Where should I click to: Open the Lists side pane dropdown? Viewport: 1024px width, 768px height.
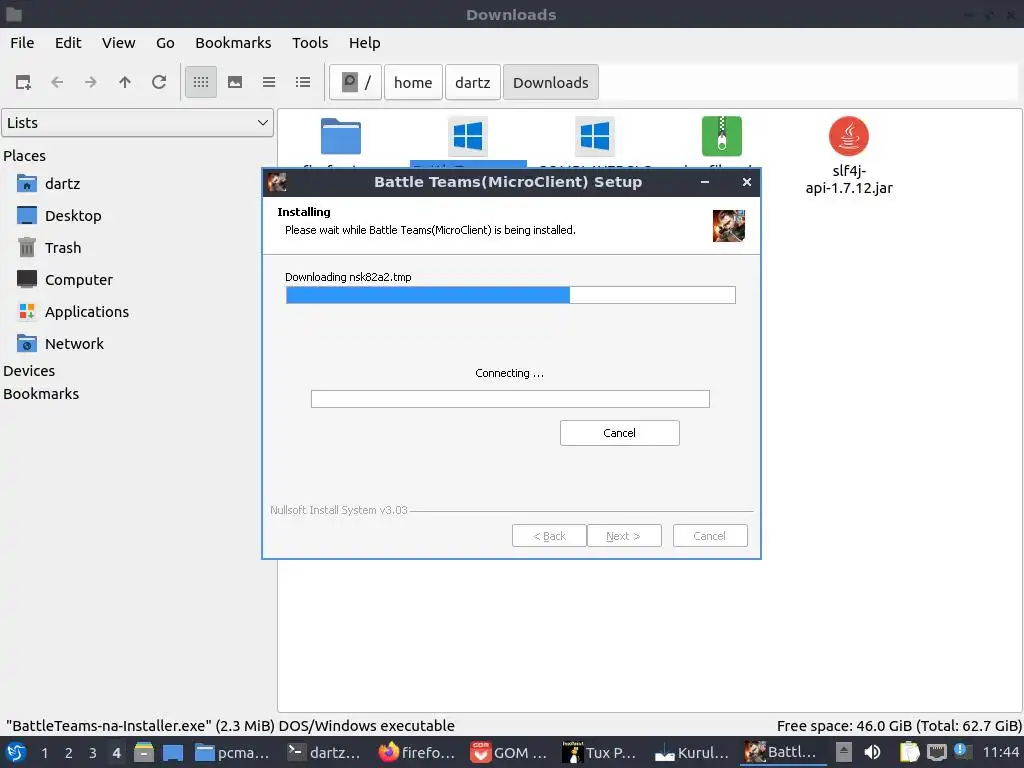point(138,123)
